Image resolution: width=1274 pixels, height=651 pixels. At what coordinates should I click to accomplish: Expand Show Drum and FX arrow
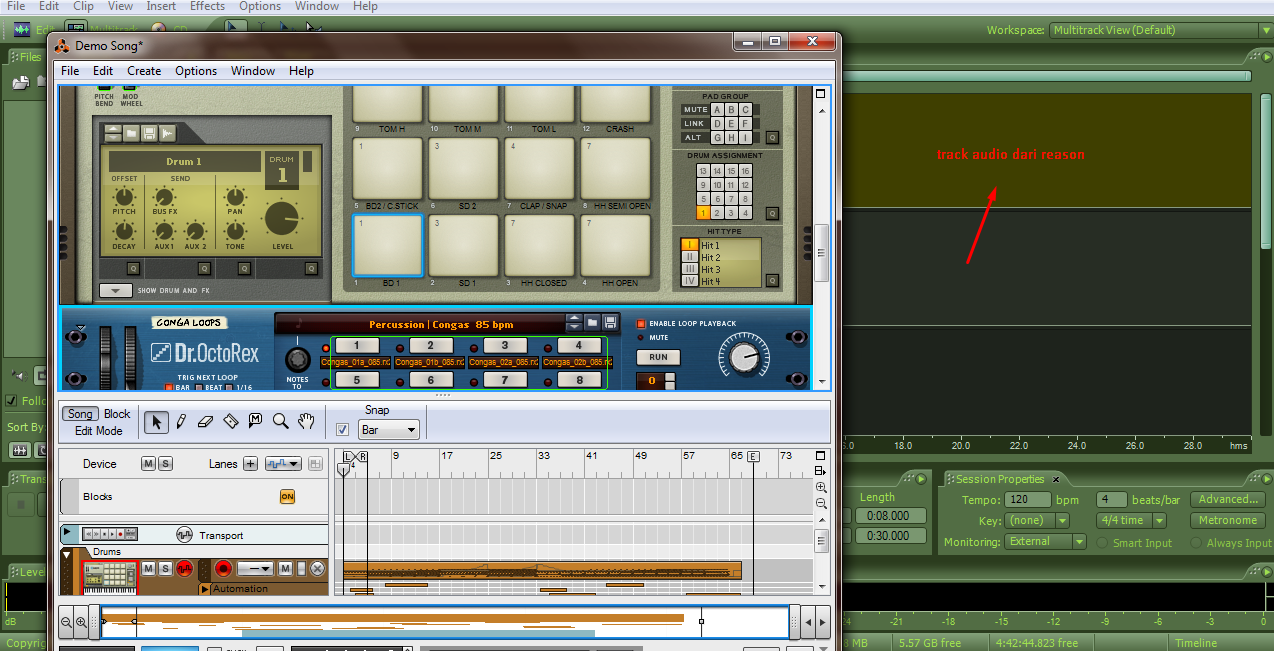(116, 291)
